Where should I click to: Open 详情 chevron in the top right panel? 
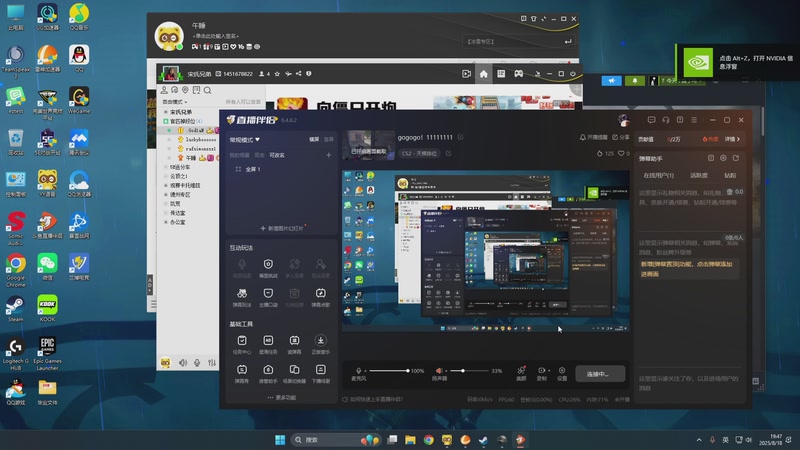click(x=733, y=139)
